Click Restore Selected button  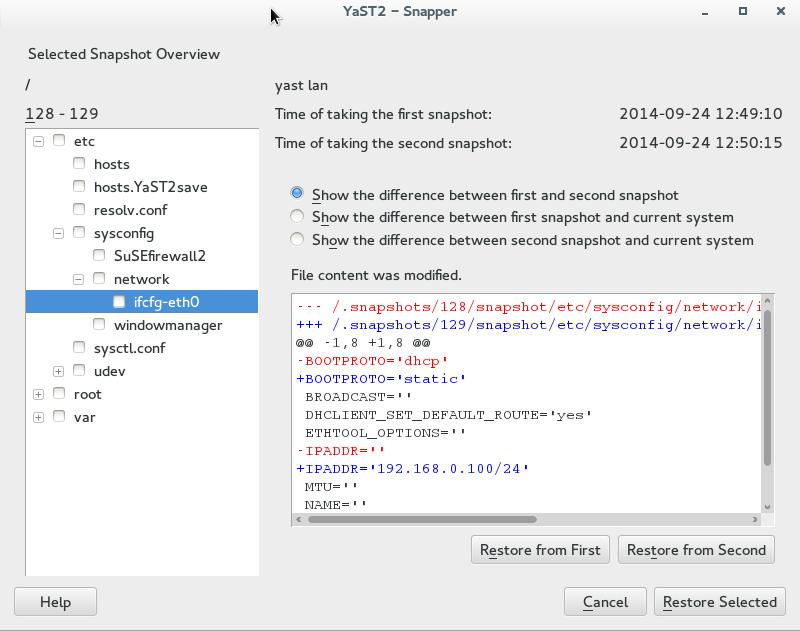[x=719, y=601]
